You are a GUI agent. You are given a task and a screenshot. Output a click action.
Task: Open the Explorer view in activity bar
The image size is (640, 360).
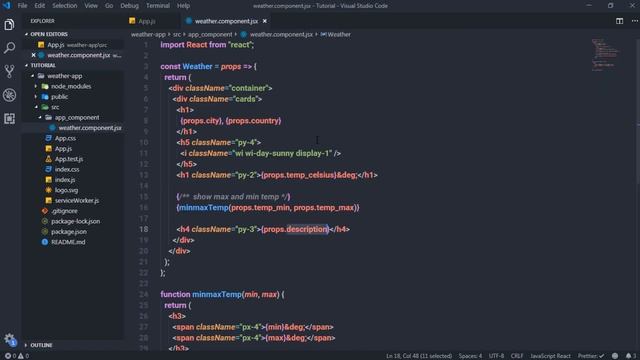[x=9, y=24]
